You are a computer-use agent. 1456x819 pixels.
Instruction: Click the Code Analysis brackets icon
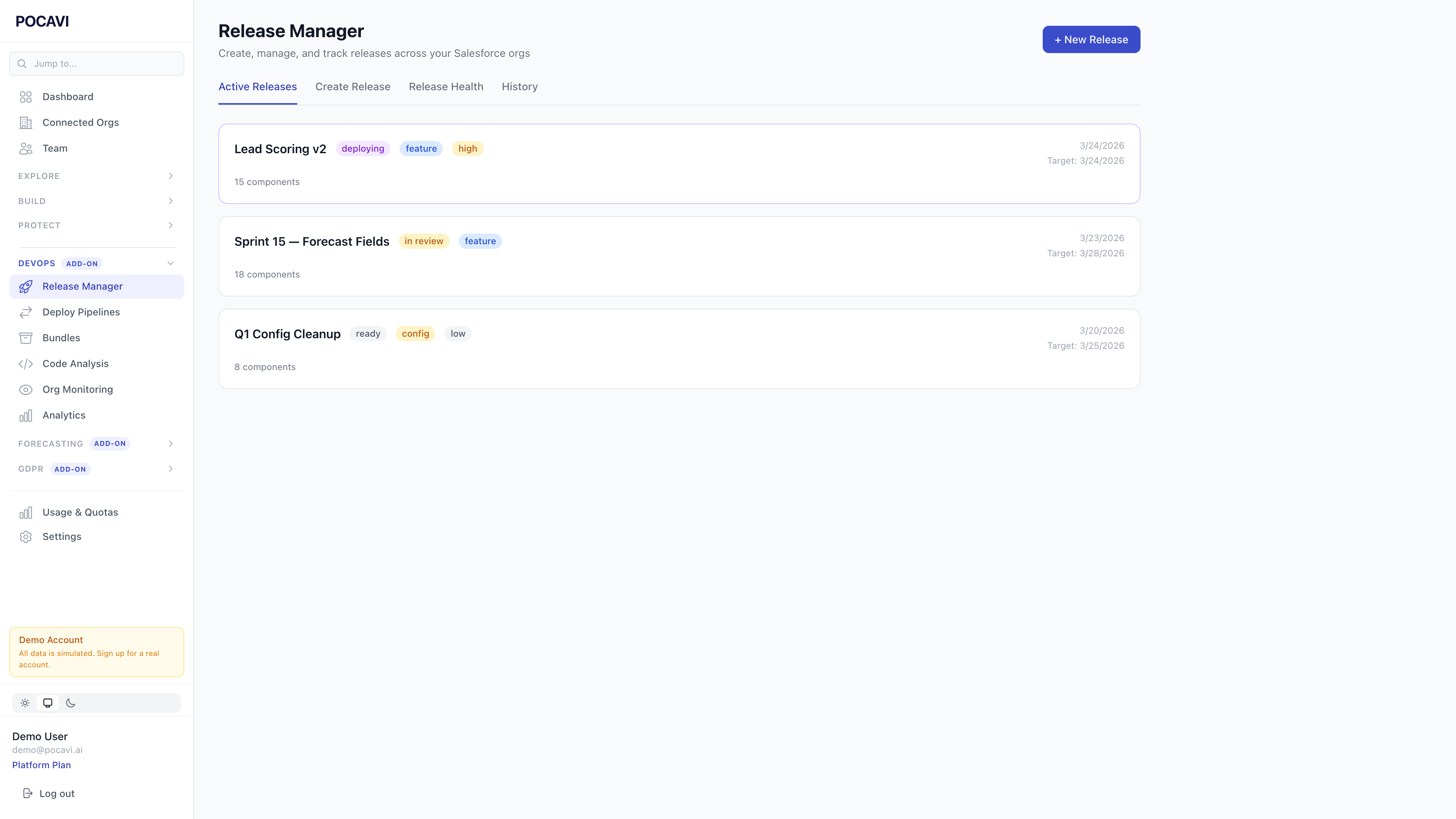click(x=25, y=364)
